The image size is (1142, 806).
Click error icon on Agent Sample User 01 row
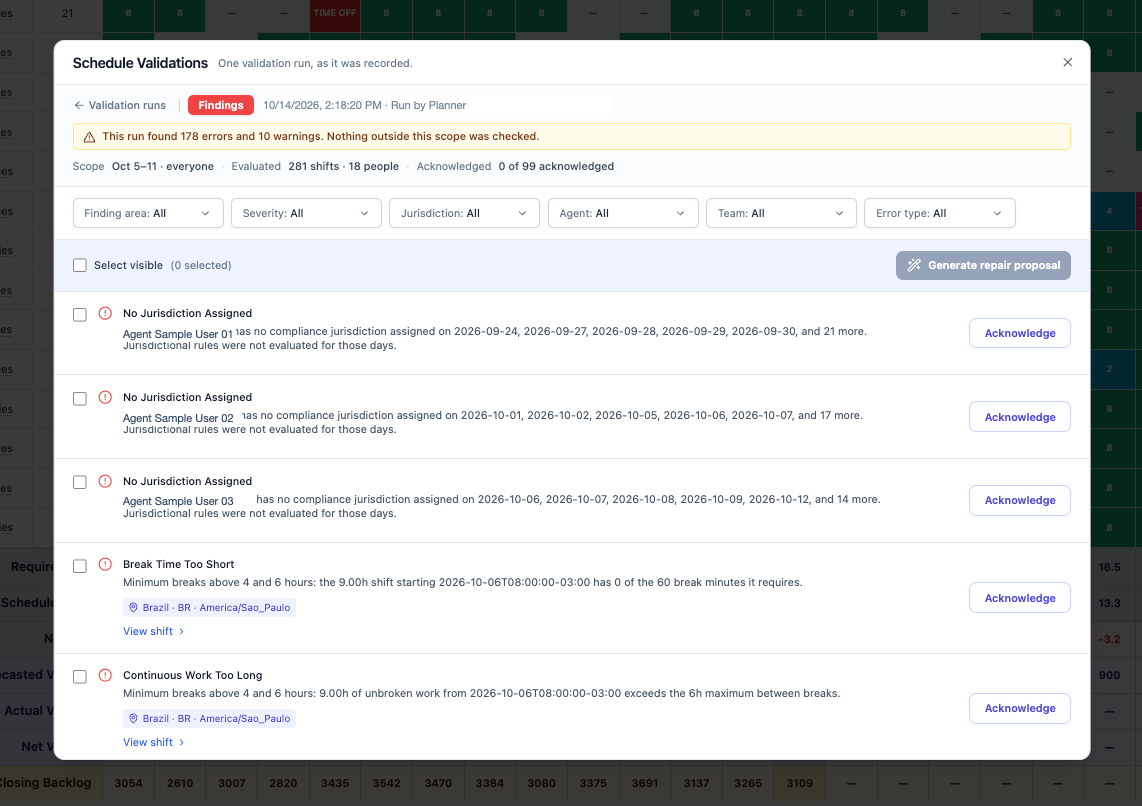pyautogui.click(x=105, y=313)
